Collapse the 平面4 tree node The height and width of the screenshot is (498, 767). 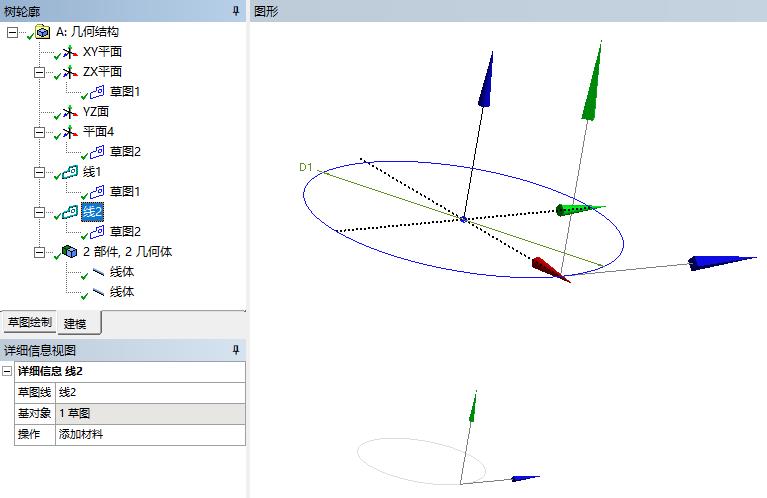point(39,132)
